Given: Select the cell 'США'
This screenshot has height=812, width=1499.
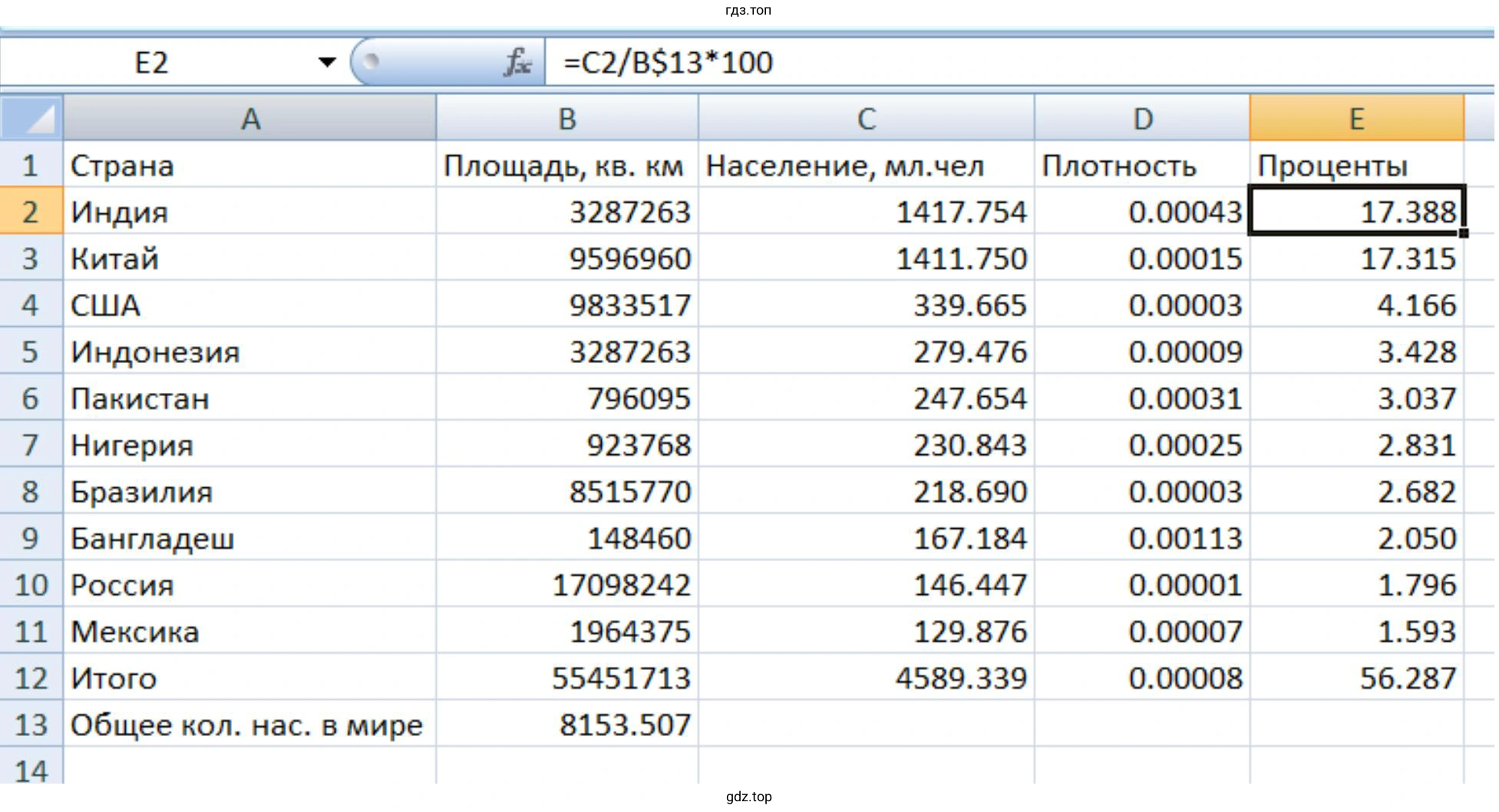Looking at the screenshot, I should coord(250,305).
